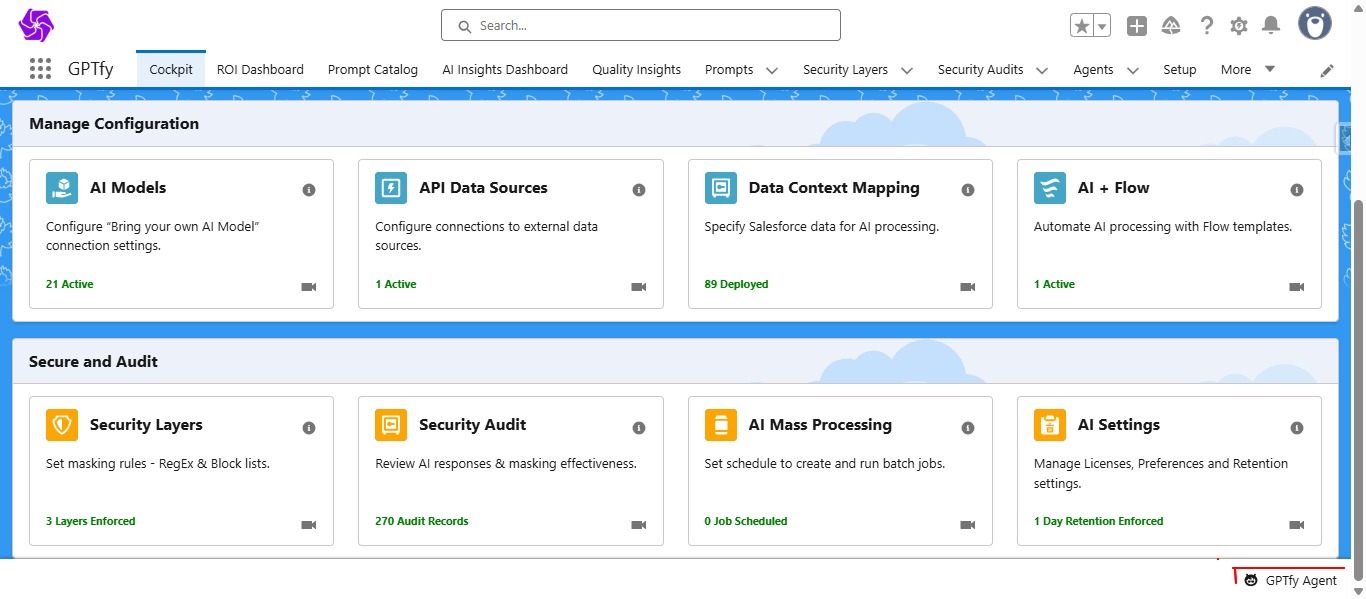This screenshot has width=1366, height=599.
Task: Expand the favorites list dropdown arrow
Action: pyautogui.click(x=1102, y=26)
